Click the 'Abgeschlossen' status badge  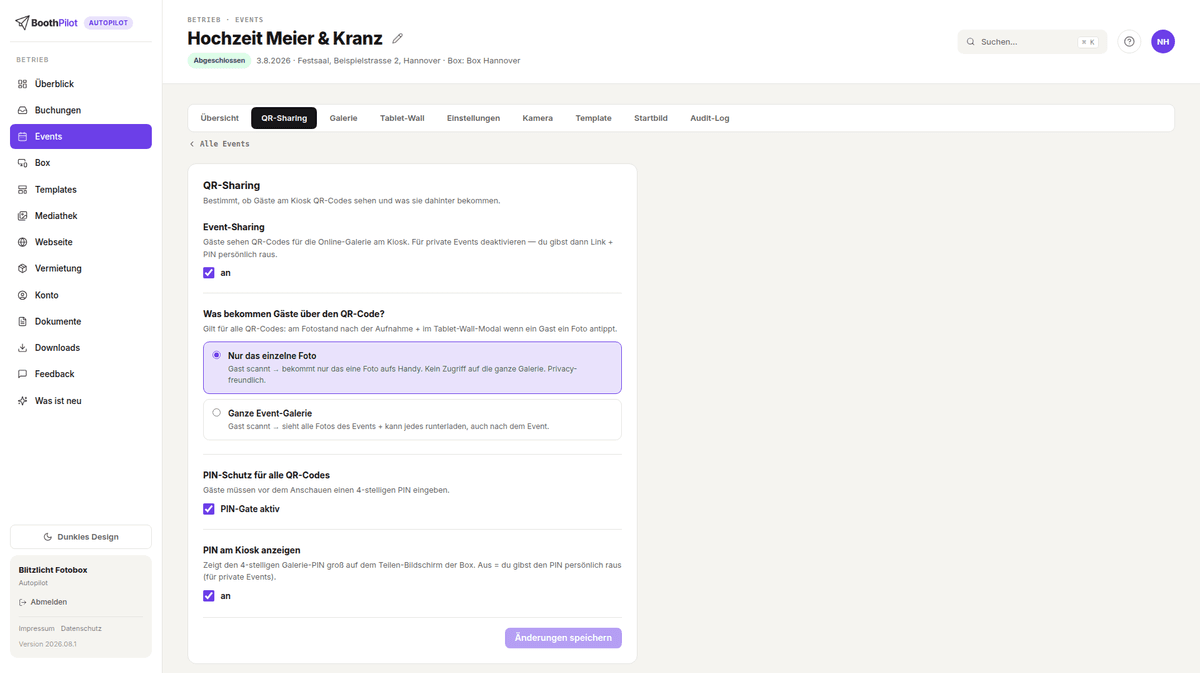(219, 61)
